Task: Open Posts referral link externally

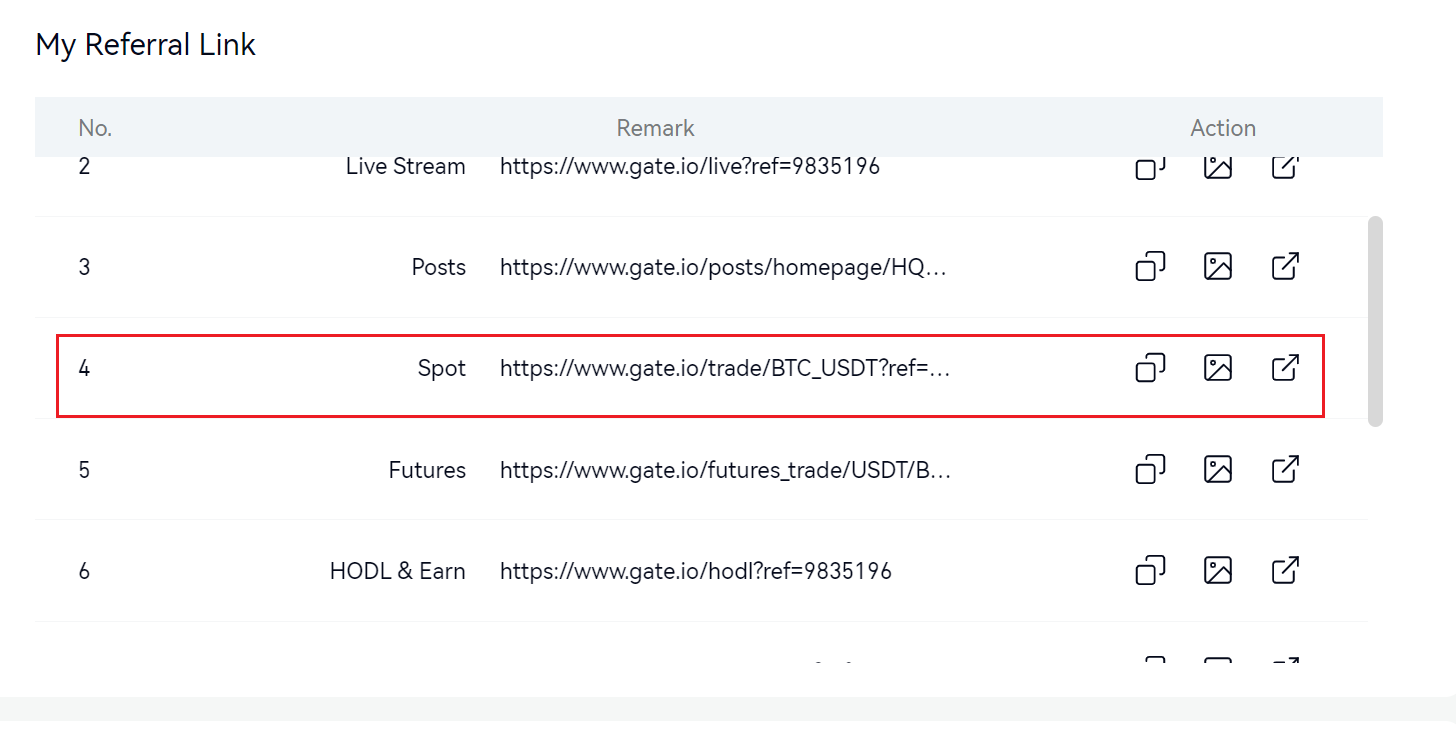Action: (x=1285, y=267)
